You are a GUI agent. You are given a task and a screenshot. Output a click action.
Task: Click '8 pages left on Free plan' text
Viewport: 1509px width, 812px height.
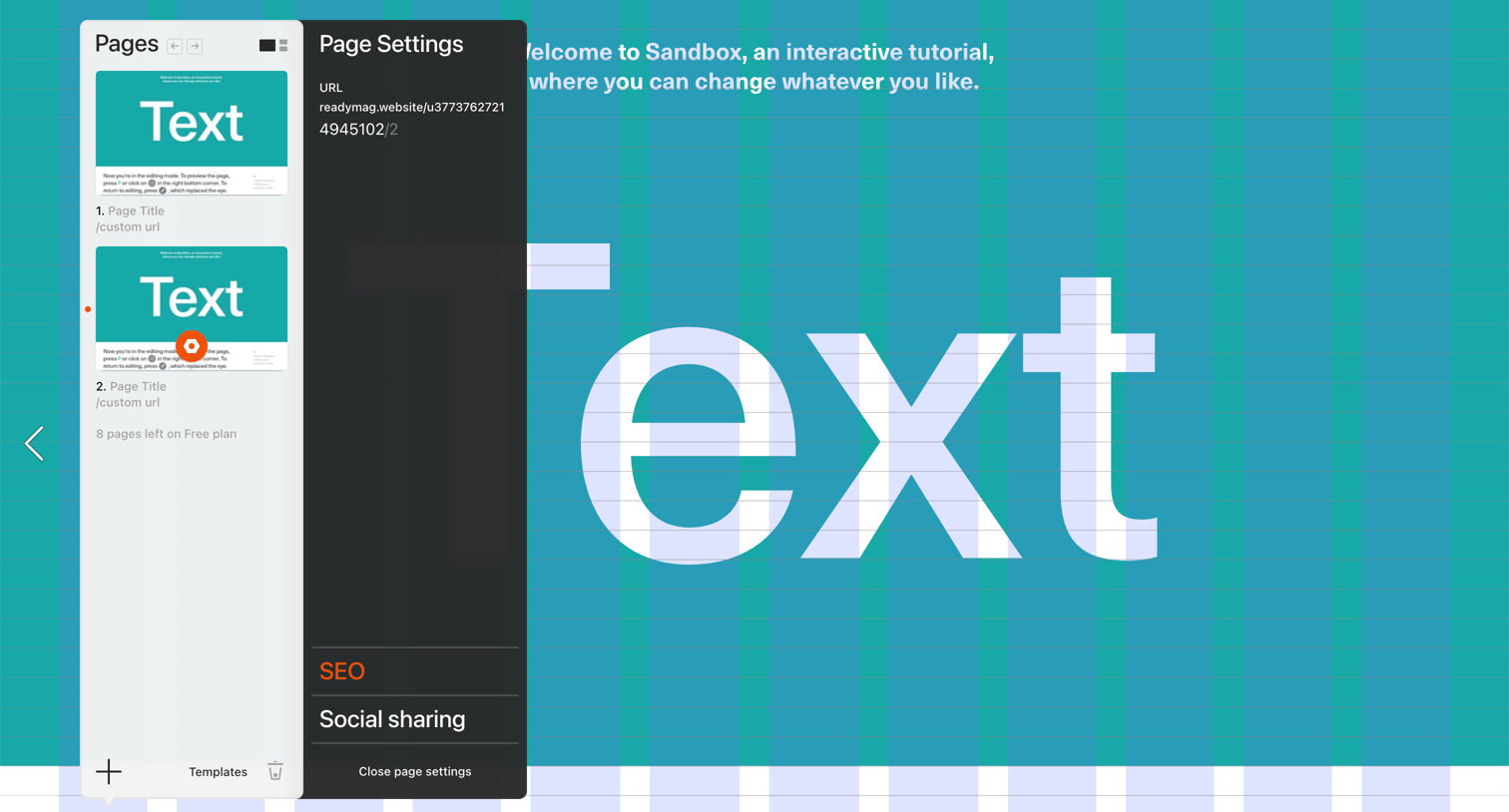(x=167, y=434)
